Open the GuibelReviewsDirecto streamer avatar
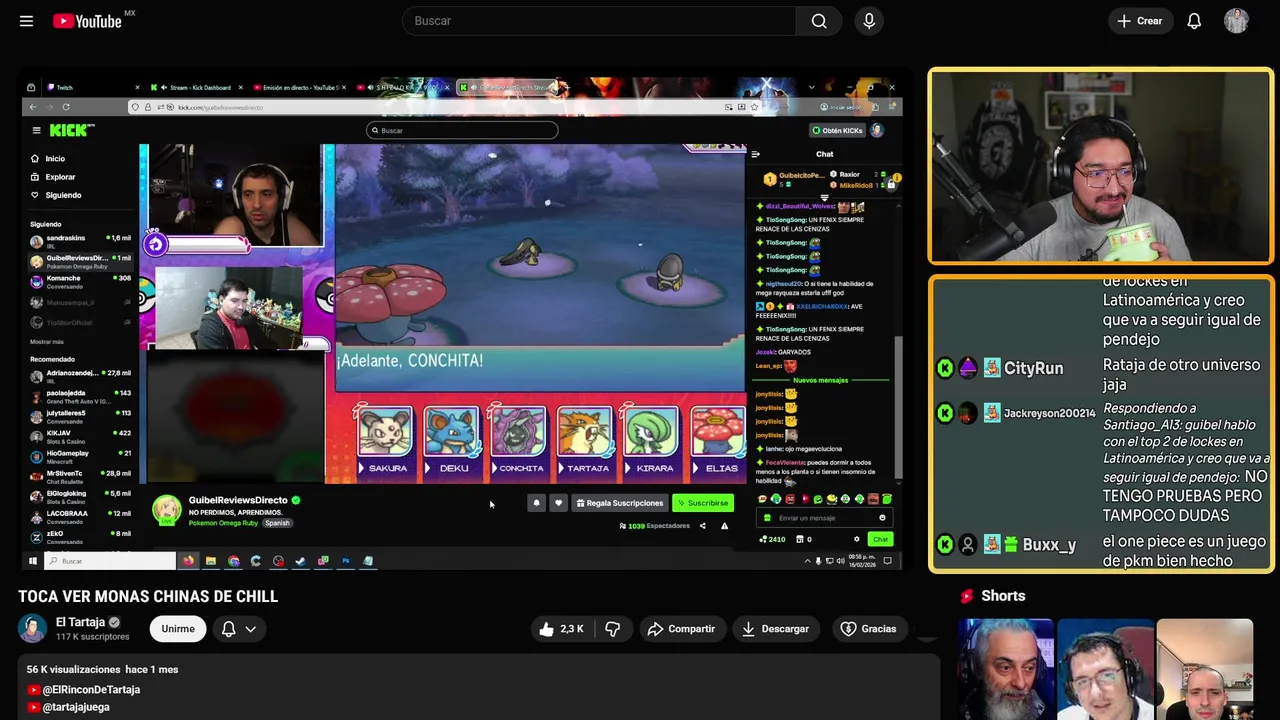 (166, 509)
